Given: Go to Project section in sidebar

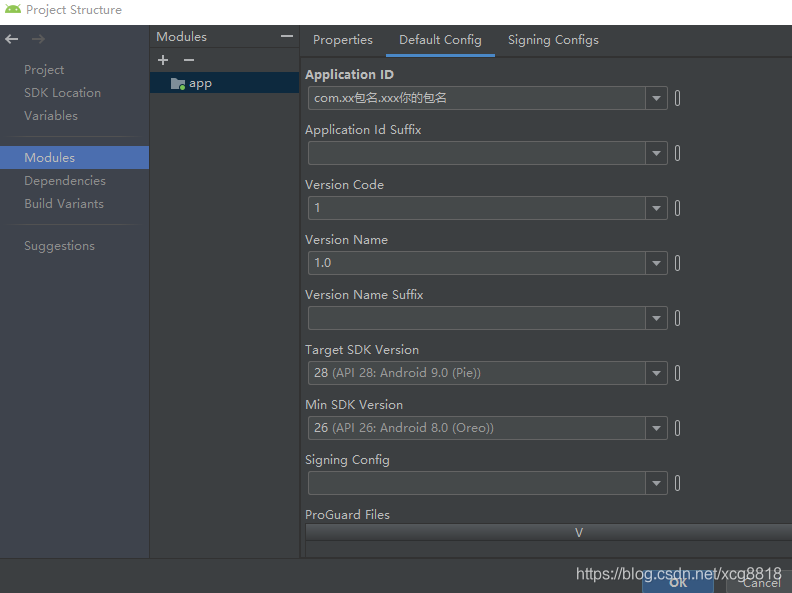Looking at the screenshot, I should (44, 70).
